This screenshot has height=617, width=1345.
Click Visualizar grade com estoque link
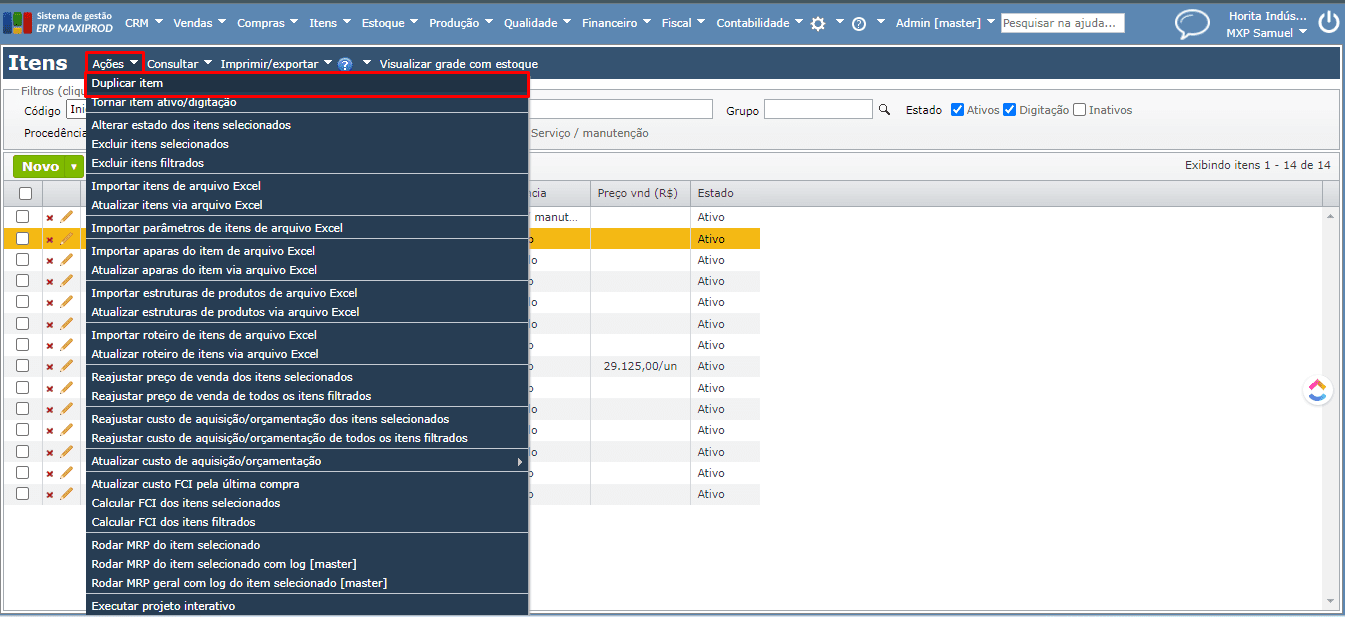[458, 64]
